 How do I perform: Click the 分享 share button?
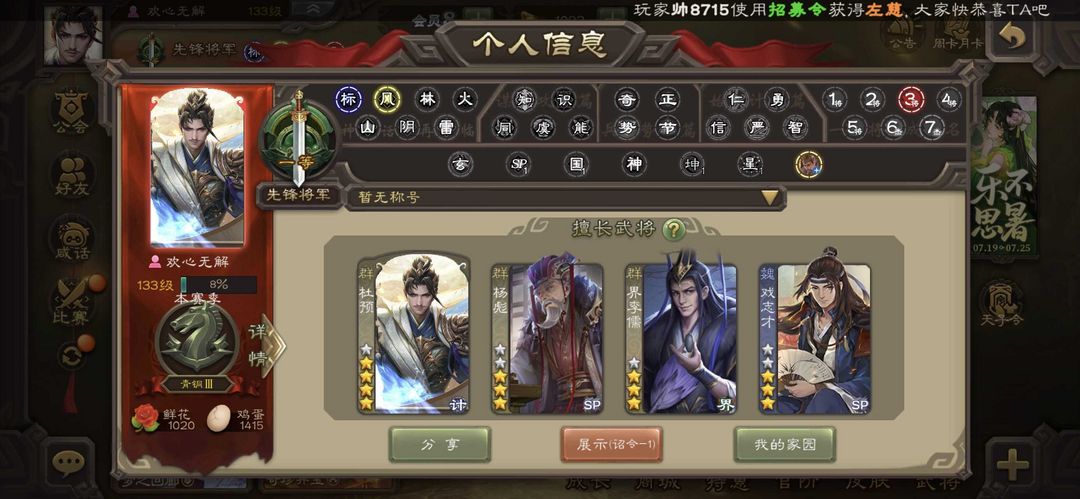(x=439, y=445)
